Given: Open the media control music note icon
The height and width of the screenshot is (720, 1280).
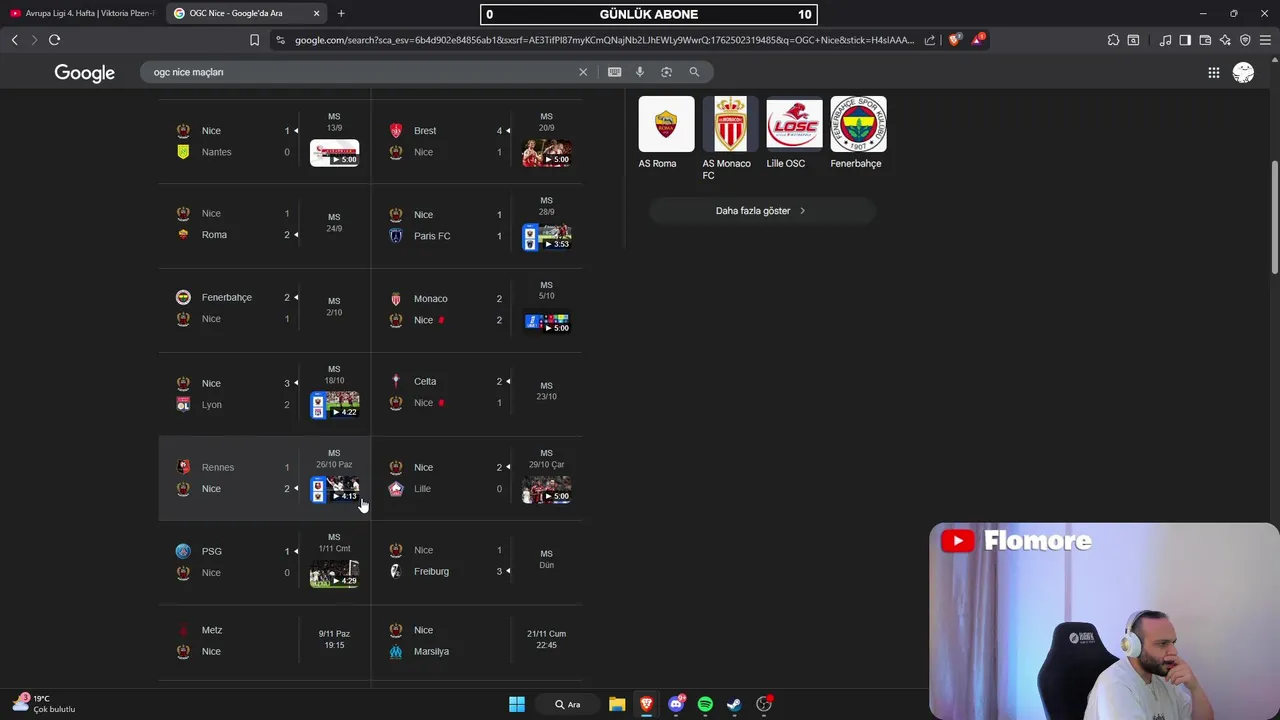Looking at the screenshot, I should pos(1165,40).
